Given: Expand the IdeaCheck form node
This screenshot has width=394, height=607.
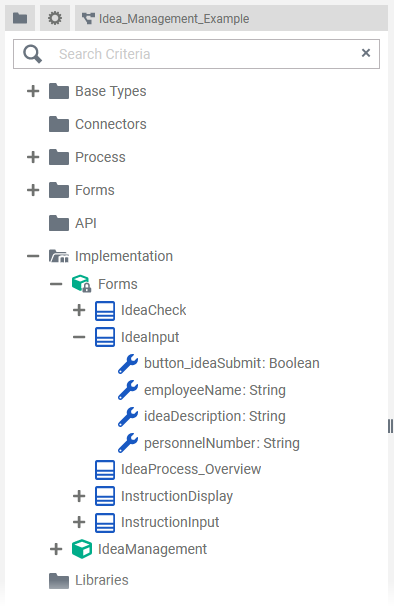Looking at the screenshot, I should pos(79,310).
